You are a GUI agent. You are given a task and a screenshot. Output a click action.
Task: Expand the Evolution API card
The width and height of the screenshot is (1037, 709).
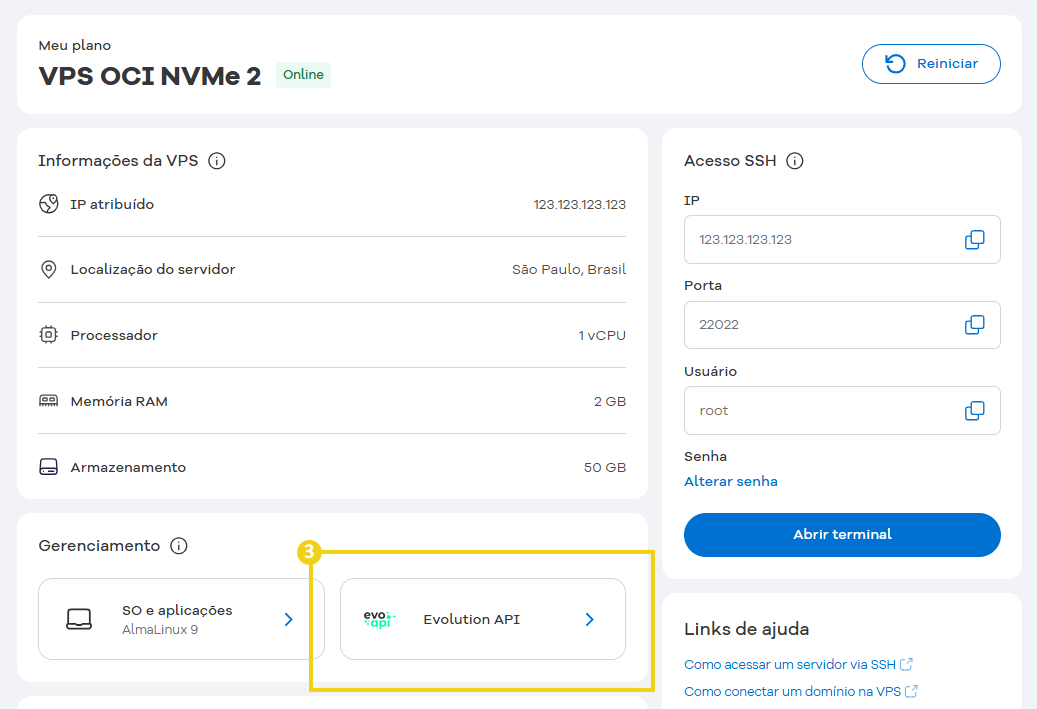589,619
